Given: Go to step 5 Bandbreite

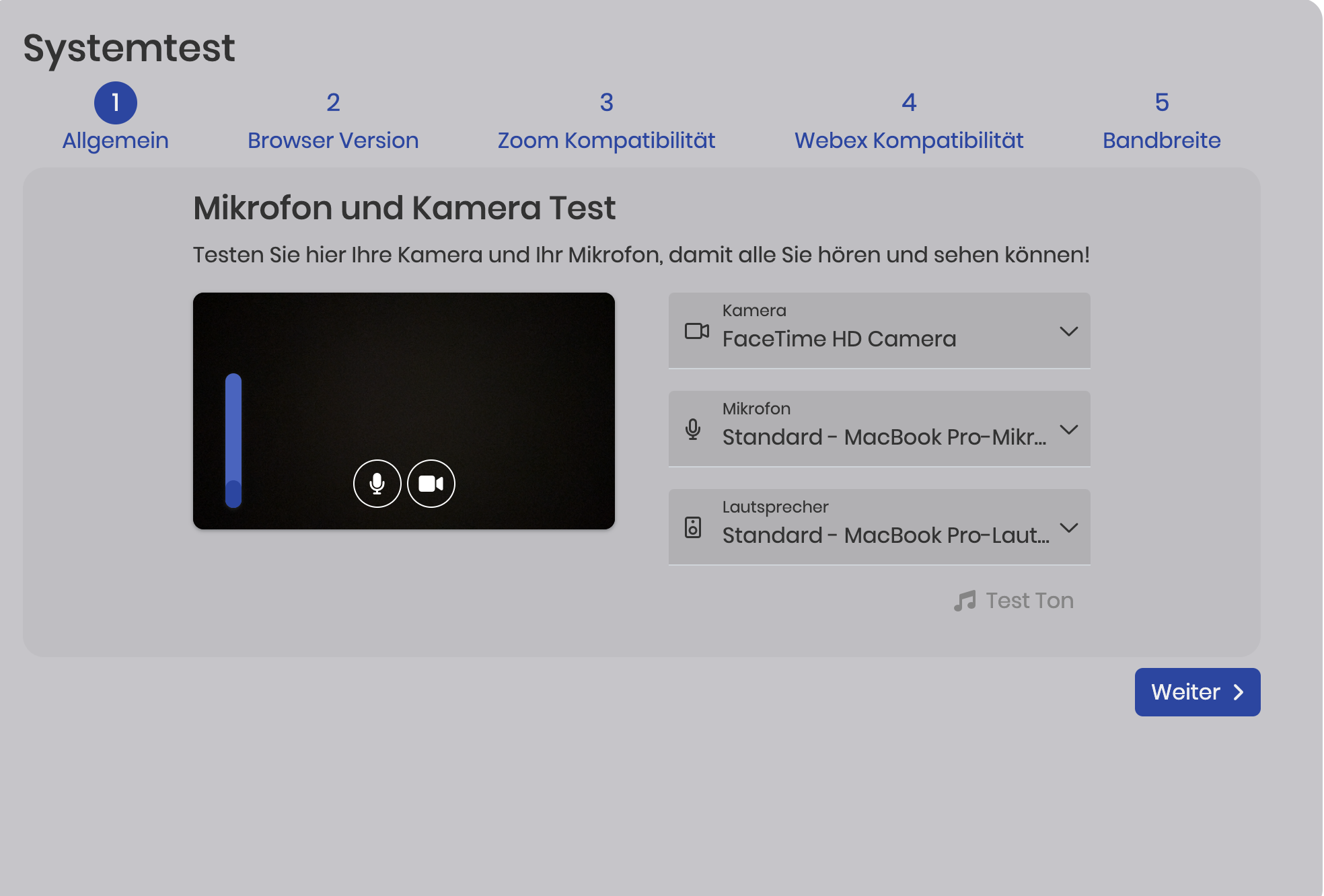Looking at the screenshot, I should click(1162, 121).
